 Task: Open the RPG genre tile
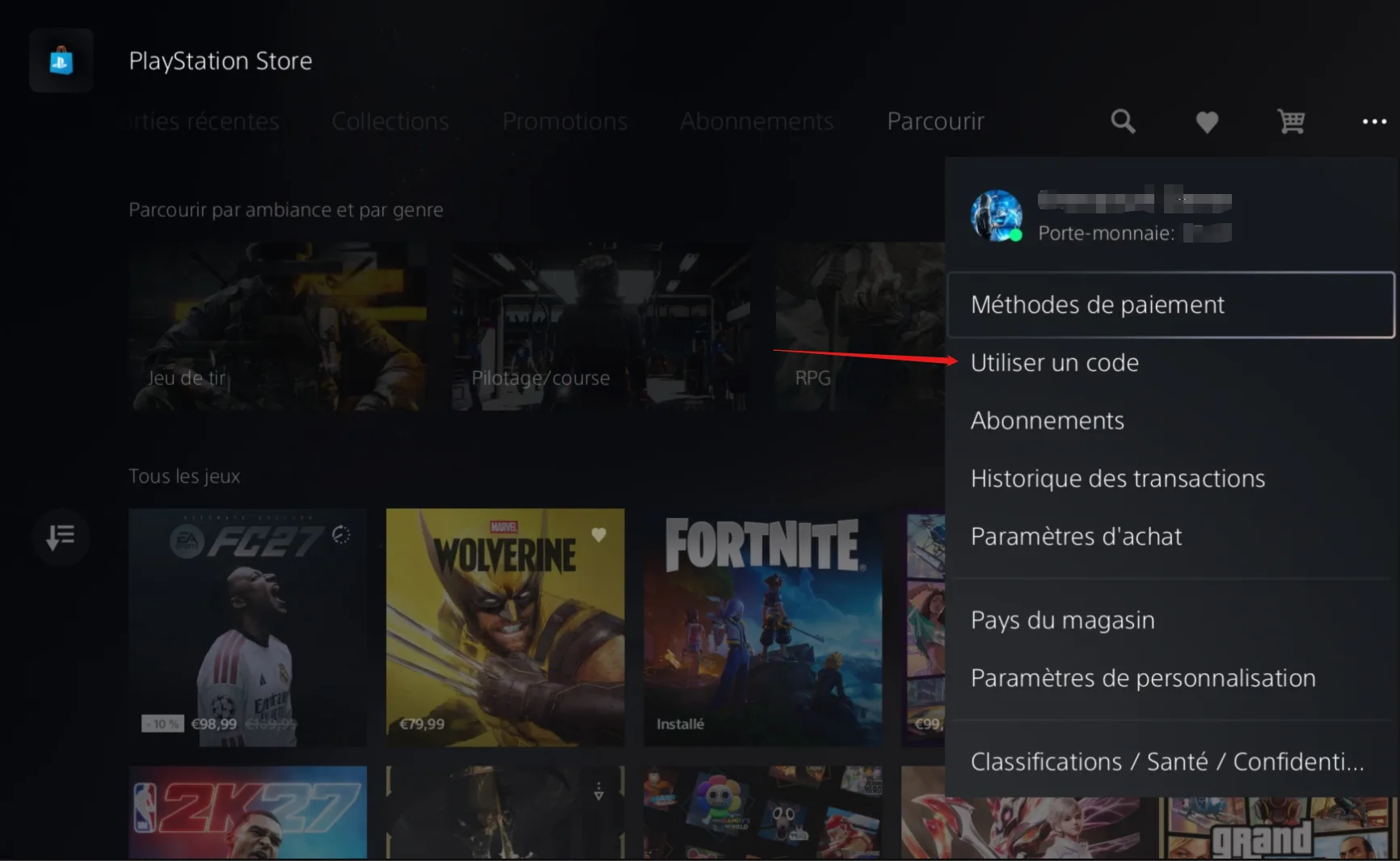(x=860, y=327)
